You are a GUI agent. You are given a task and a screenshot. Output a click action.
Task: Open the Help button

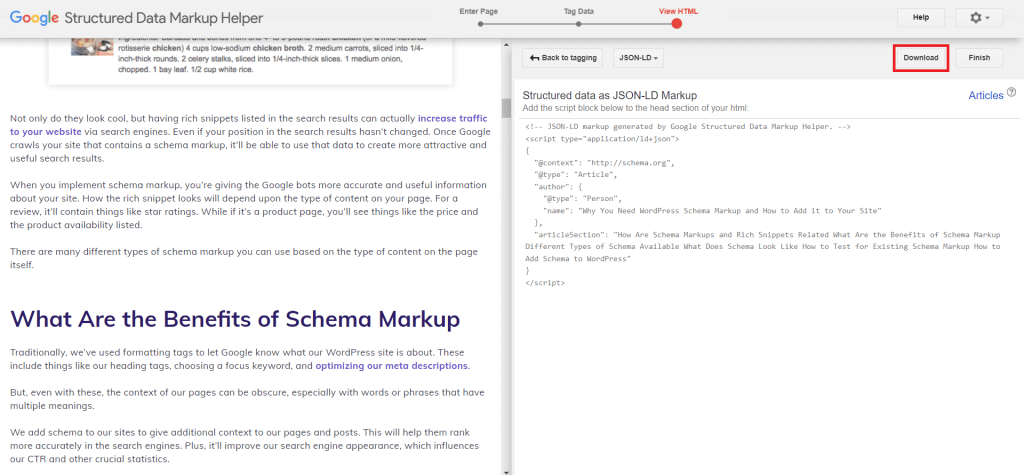click(921, 18)
